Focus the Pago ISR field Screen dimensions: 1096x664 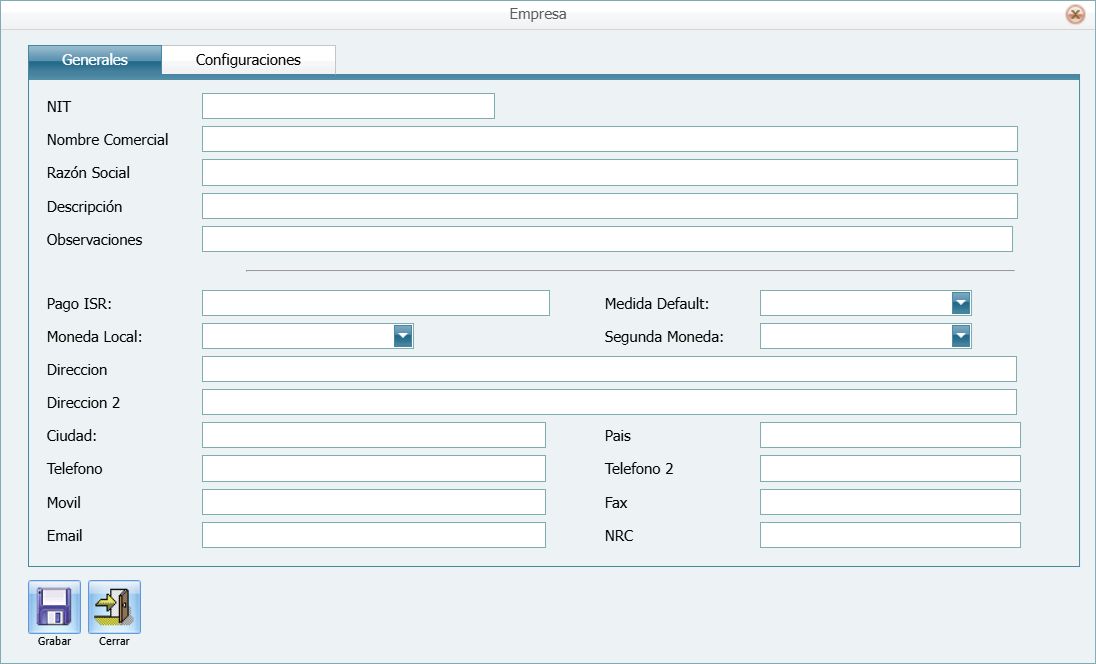pyautogui.click(x=375, y=303)
